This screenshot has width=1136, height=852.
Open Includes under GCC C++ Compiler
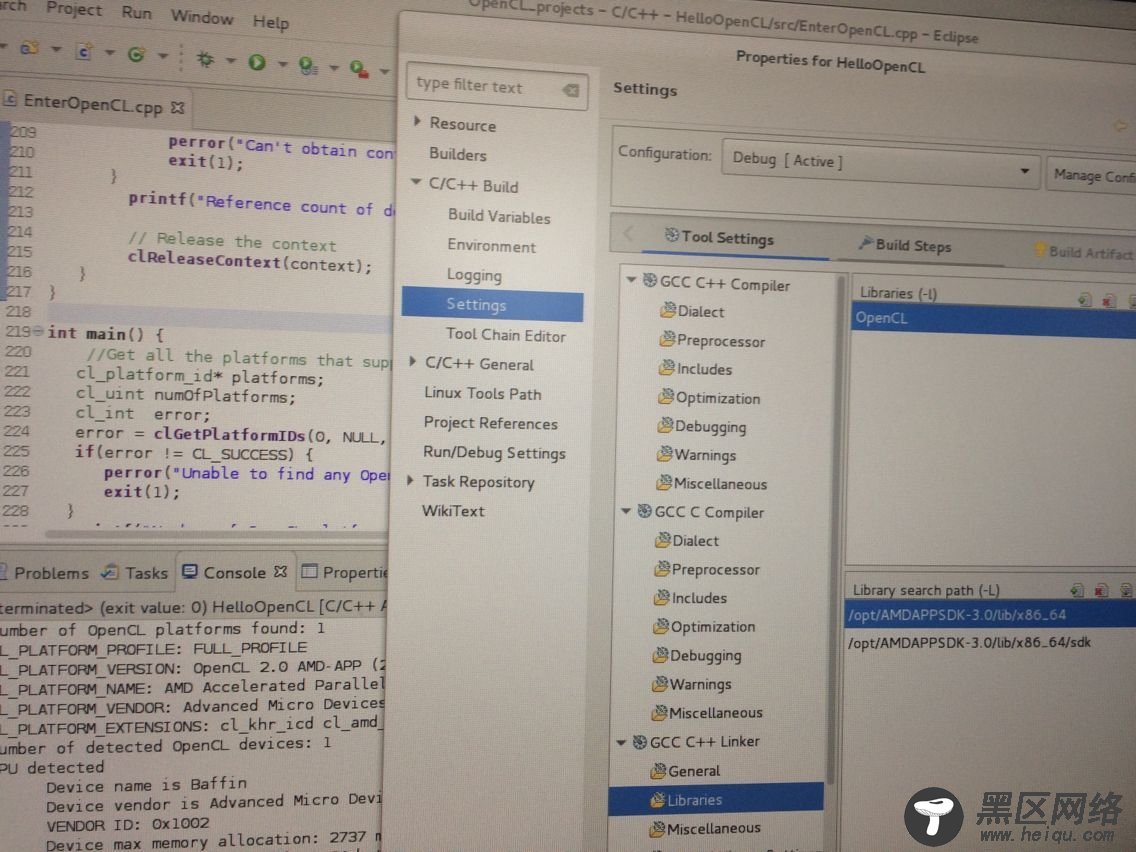[x=696, y=369]
